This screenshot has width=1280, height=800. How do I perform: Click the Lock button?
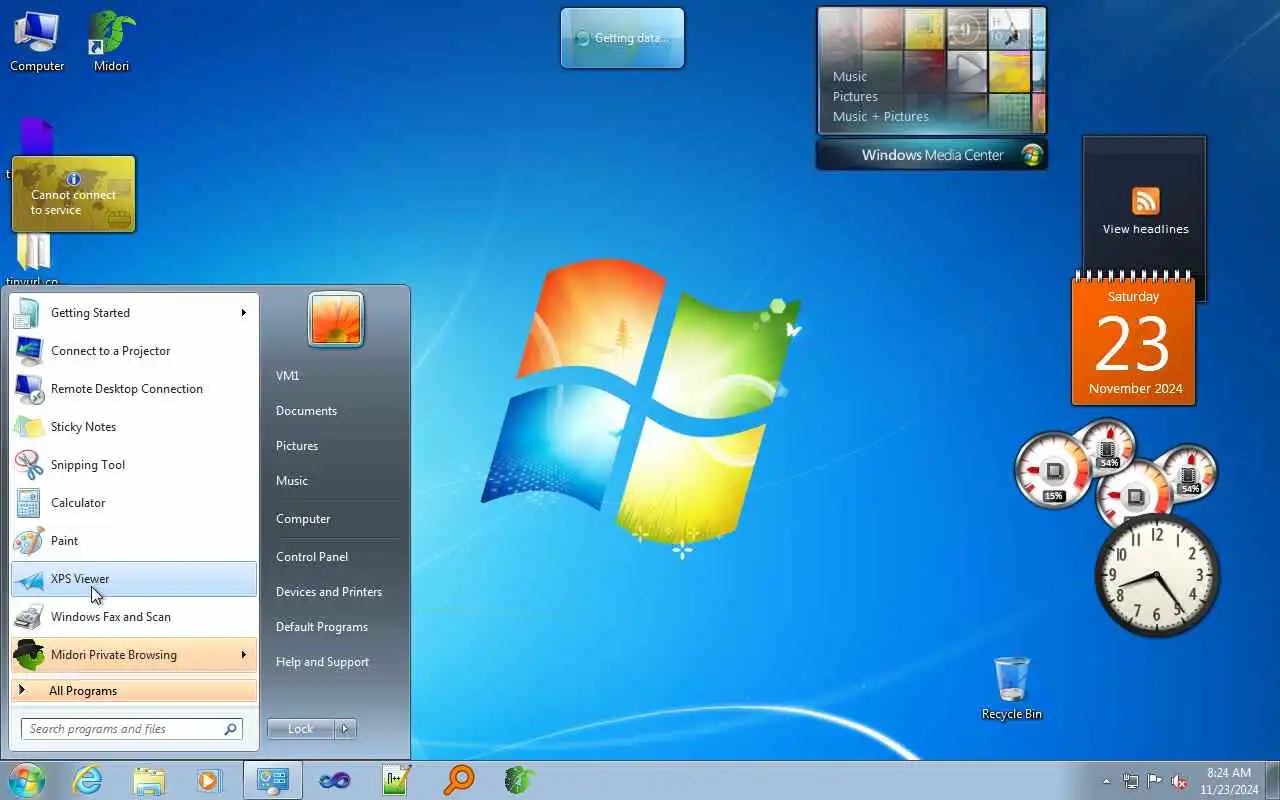300,729
